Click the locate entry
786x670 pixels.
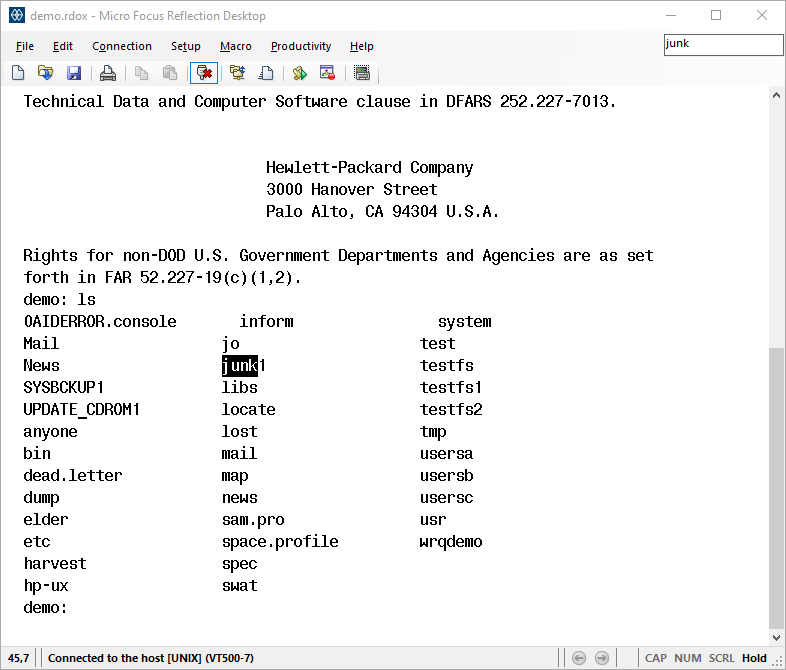pyautogui.click(x=249, y=409)
